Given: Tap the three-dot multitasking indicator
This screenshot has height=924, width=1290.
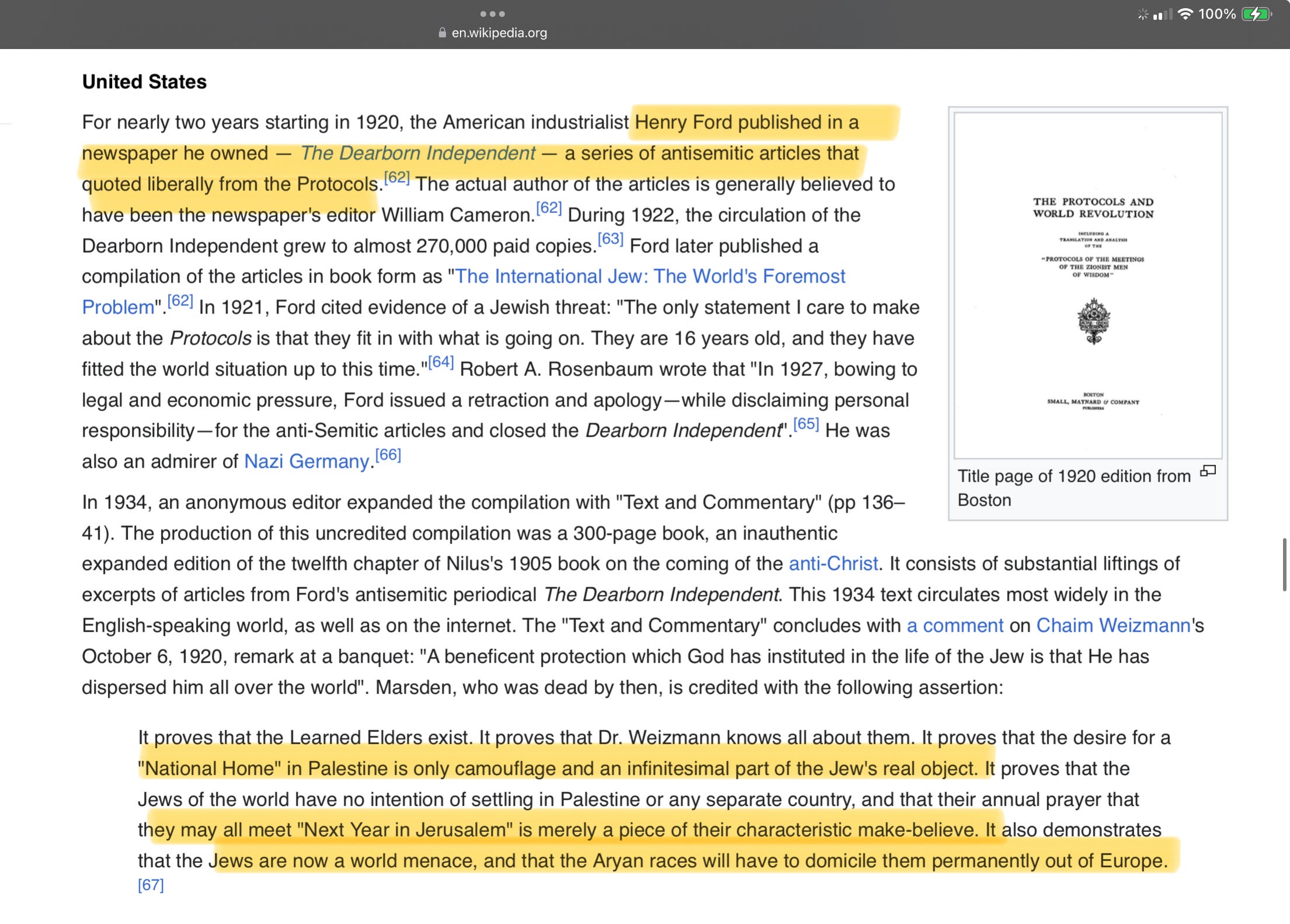Looking at the screenshot, I should coord(492,13).
